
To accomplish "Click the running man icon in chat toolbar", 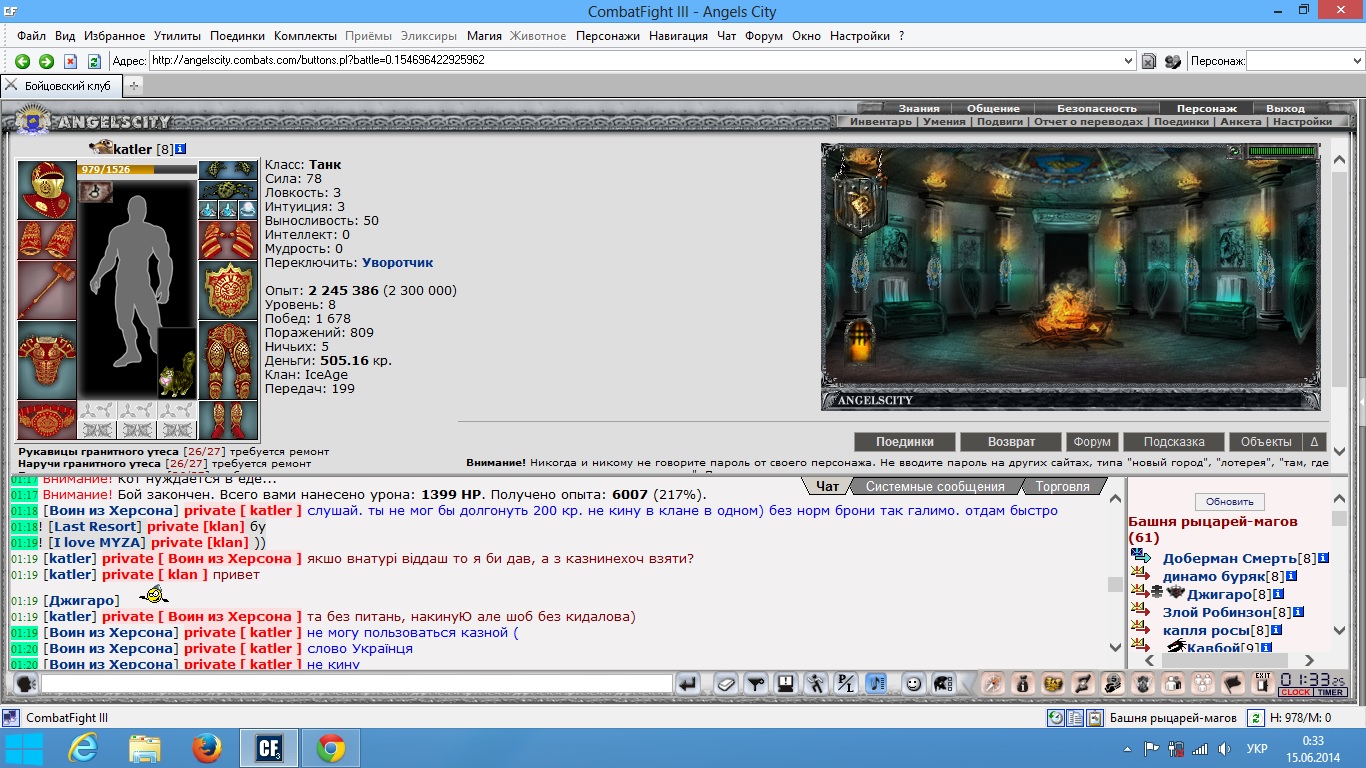I will pyautogui.click(x=816, y=684).
